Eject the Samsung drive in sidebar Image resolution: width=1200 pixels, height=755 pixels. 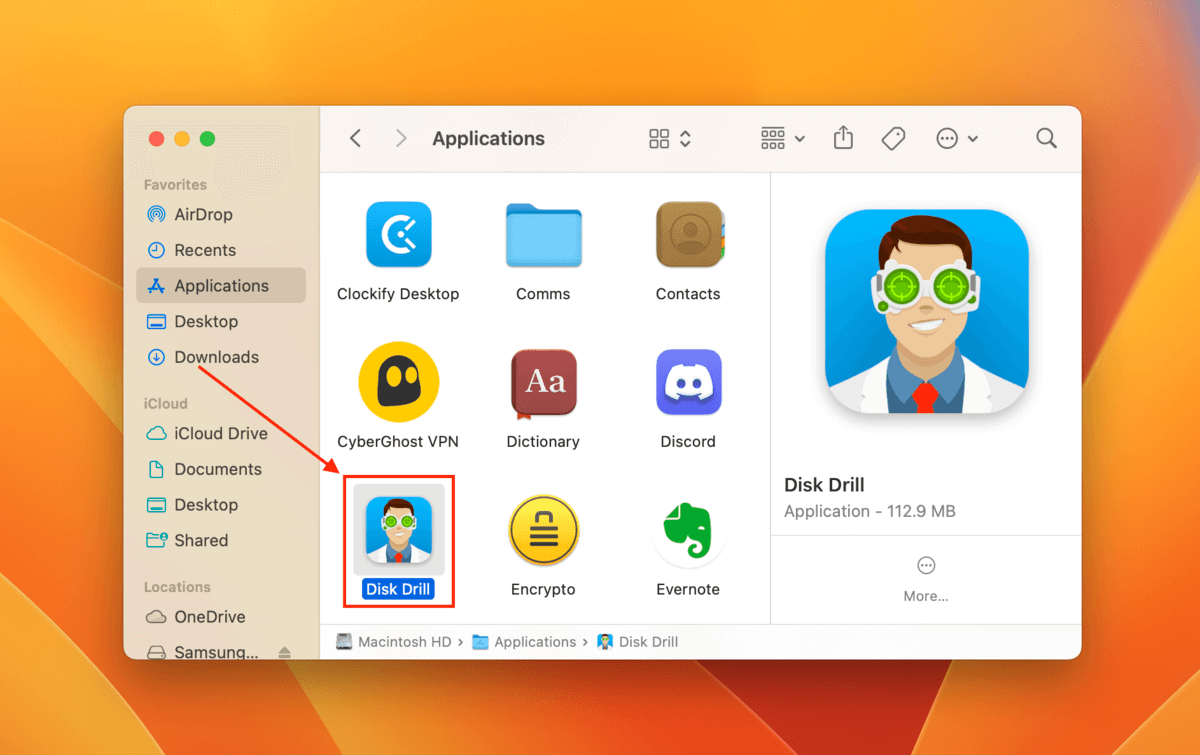pos(284,652)
